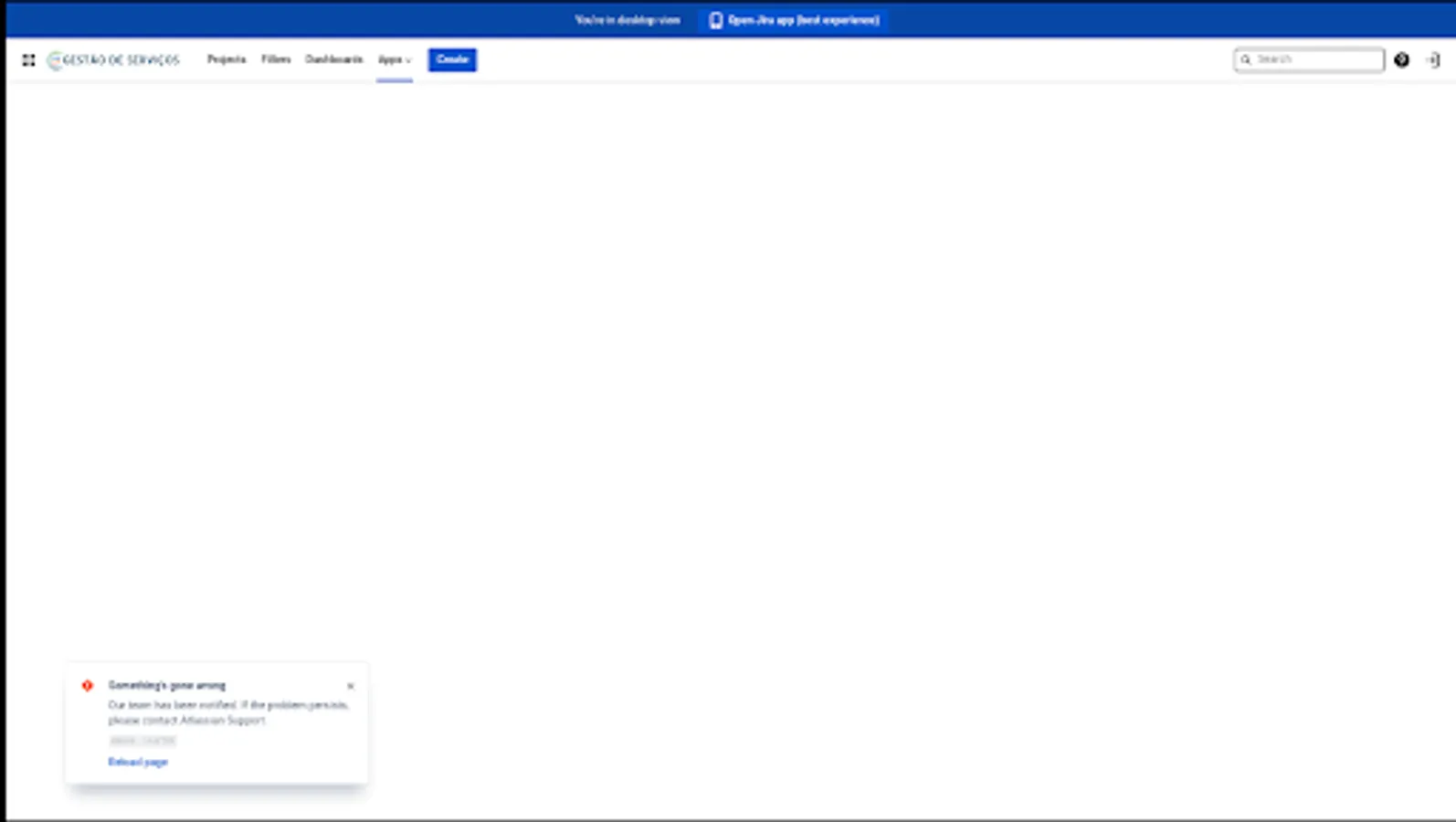Click the Gestão de Serviços logo

click(x=113, y=60)
